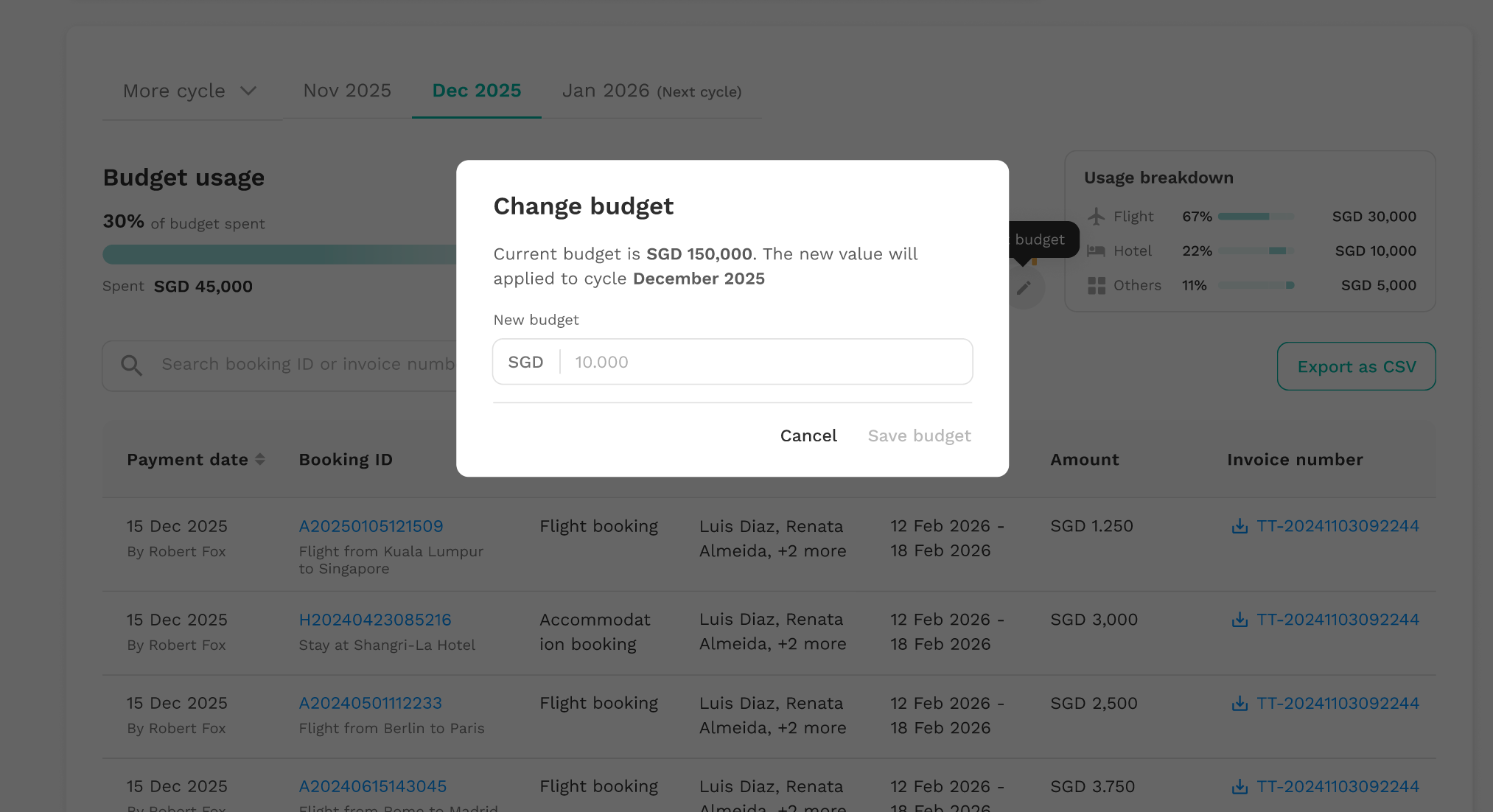Click the SGD 30,000 flight amount

pos(1374,217)
